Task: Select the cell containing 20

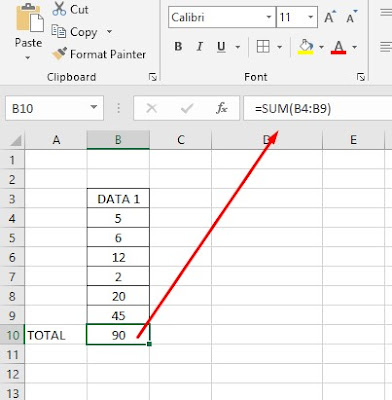Action: pyautogui.click(x=118, y=296)
